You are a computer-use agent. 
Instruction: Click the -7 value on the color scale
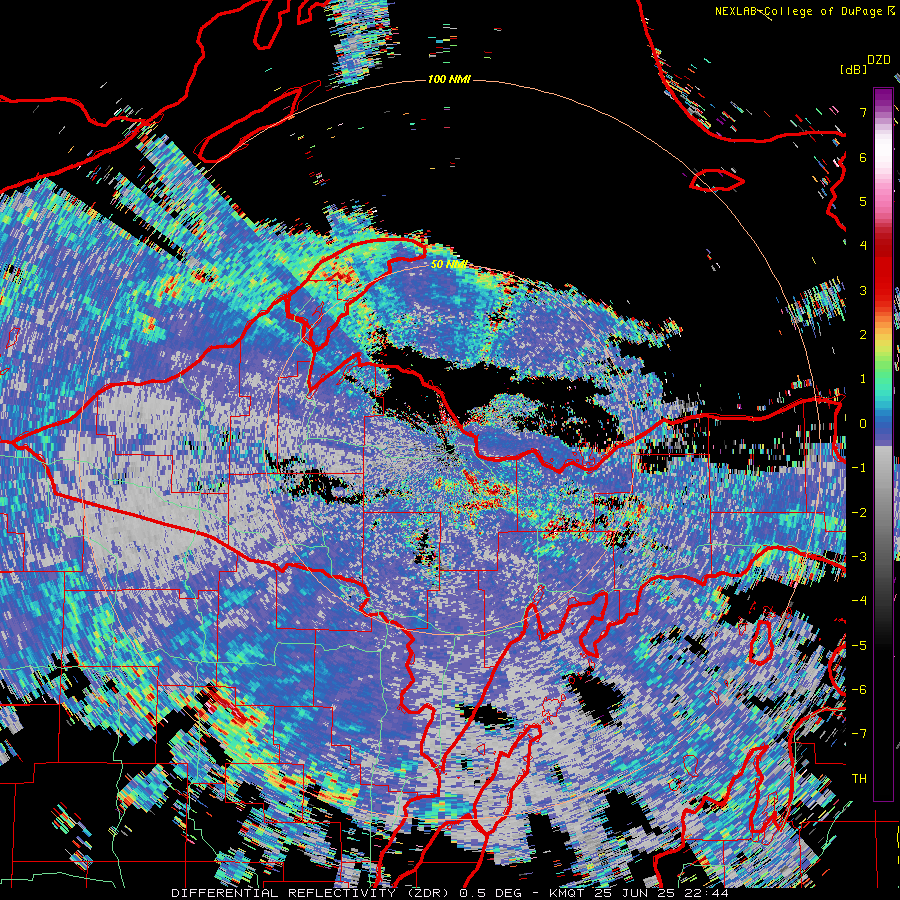[859, 734]
